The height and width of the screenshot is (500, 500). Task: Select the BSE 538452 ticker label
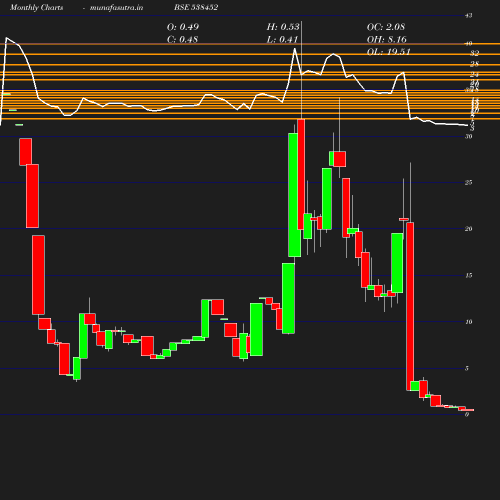tap(196, 7)
